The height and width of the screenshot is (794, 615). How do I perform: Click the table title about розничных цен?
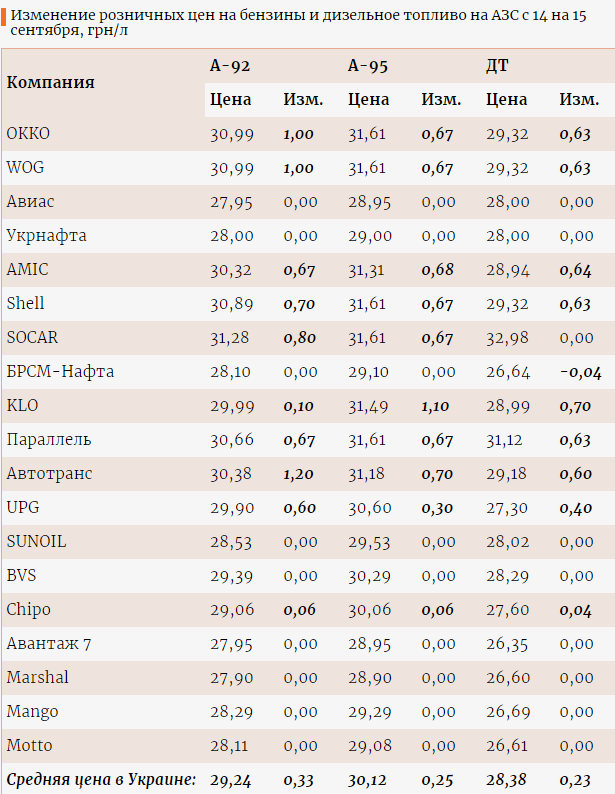pyautogui.click(x=300, y=22)
